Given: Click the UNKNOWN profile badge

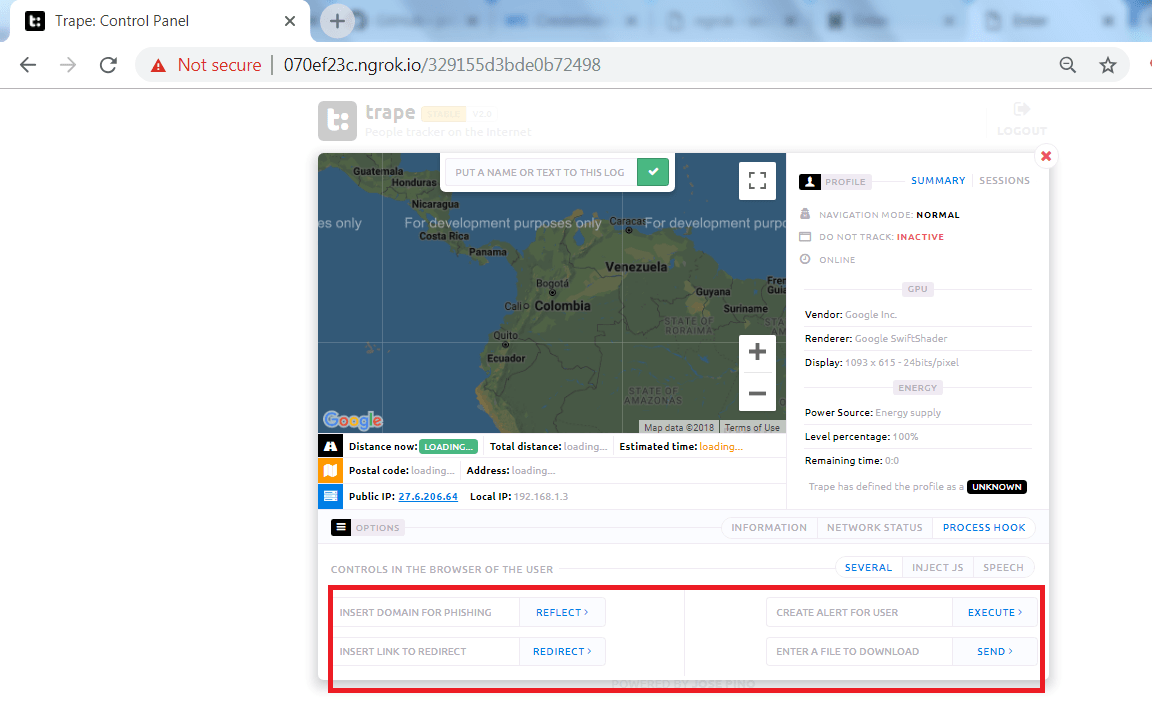Looking at the screenshot, I should tap(997, 486).
